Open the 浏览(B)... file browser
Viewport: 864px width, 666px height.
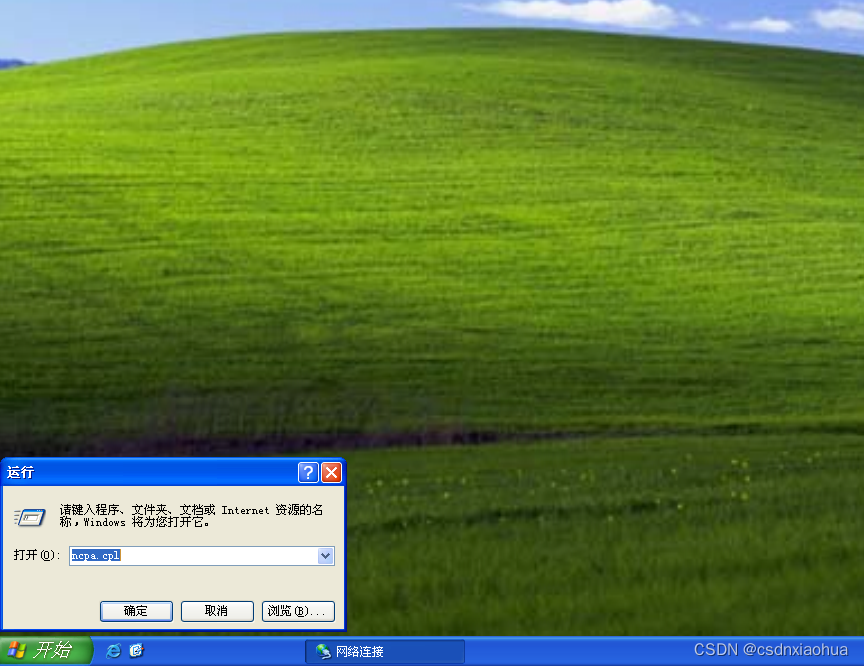pyautogui.click(x=298, y=611)
